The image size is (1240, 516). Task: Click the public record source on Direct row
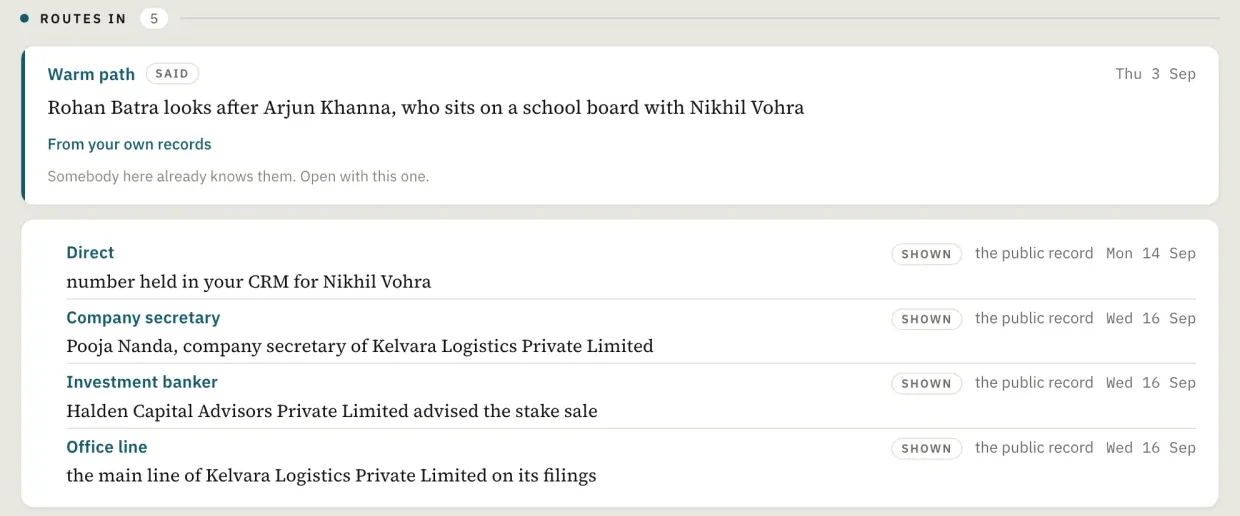pyautogui.click(x=1034, y=253)
